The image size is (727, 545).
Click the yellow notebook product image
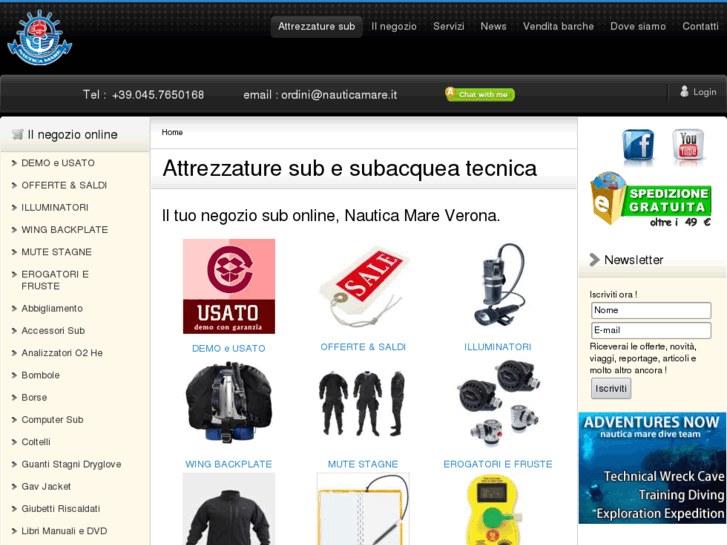[363, 509]
